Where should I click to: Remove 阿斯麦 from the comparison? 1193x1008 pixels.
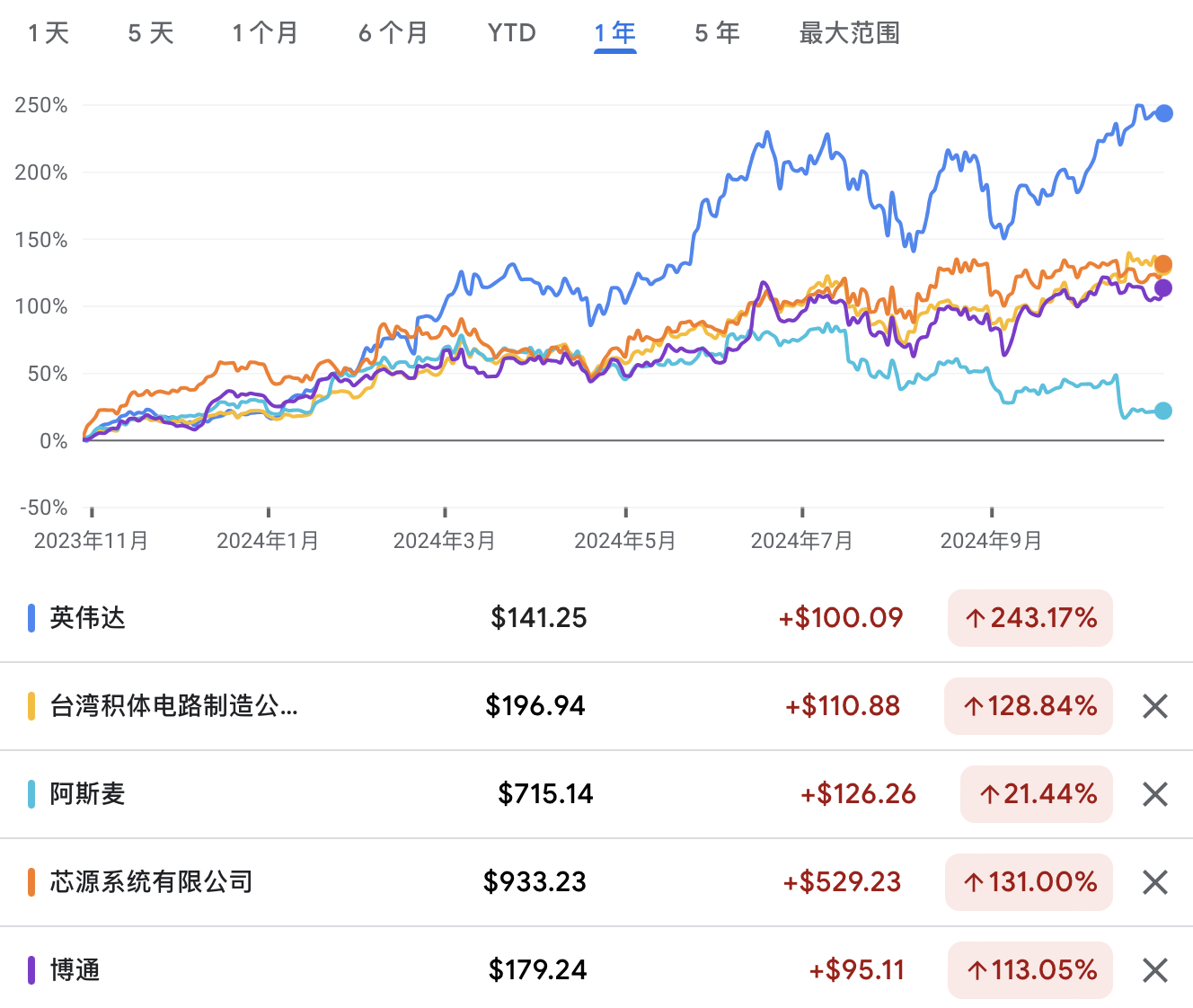(1154, 794)
